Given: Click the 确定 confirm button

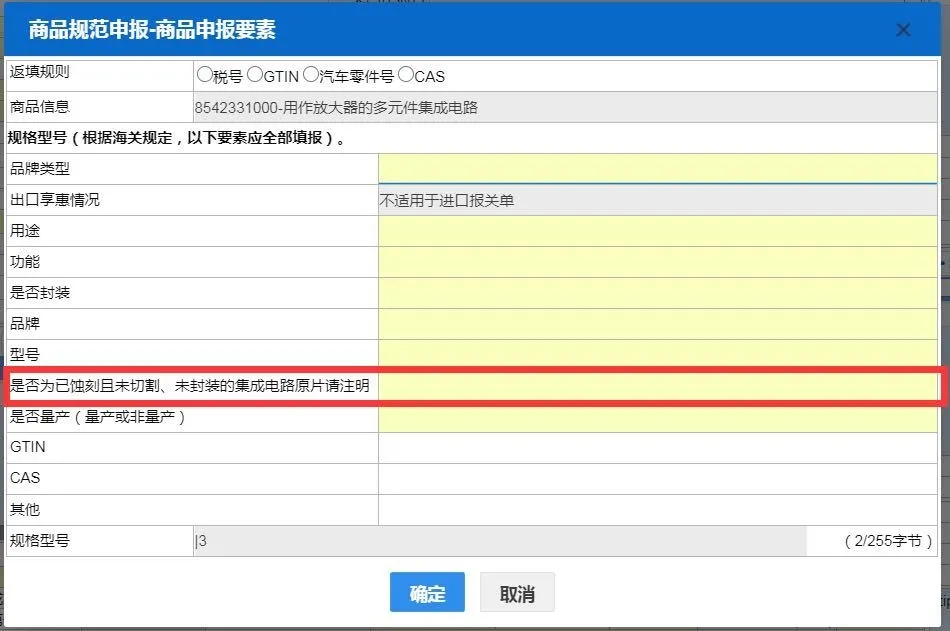Looking at the screenshot, I should tap(427, 592).
